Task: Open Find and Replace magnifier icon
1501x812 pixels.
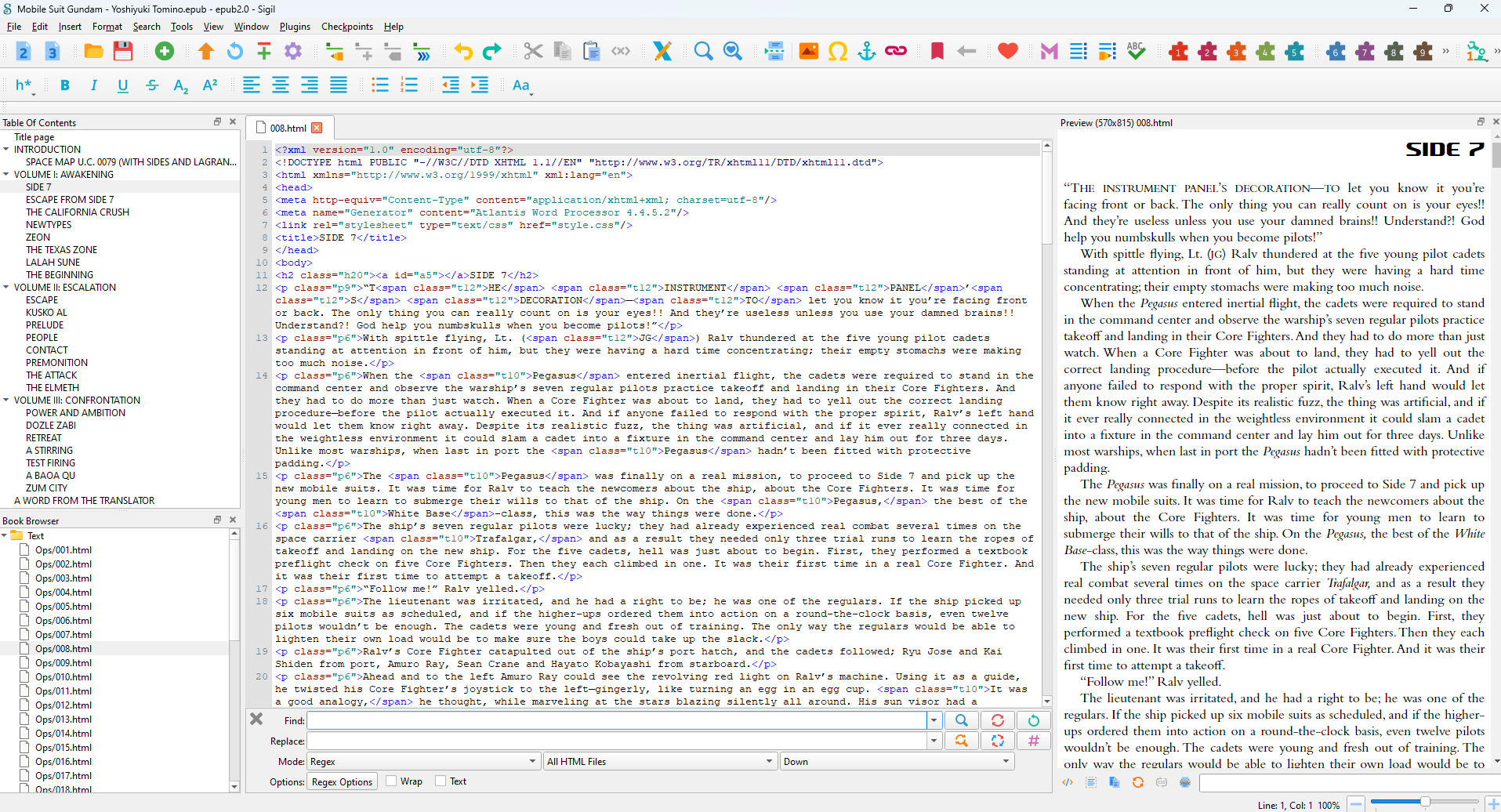Action: pyautogui.click(x=703, y=52)
